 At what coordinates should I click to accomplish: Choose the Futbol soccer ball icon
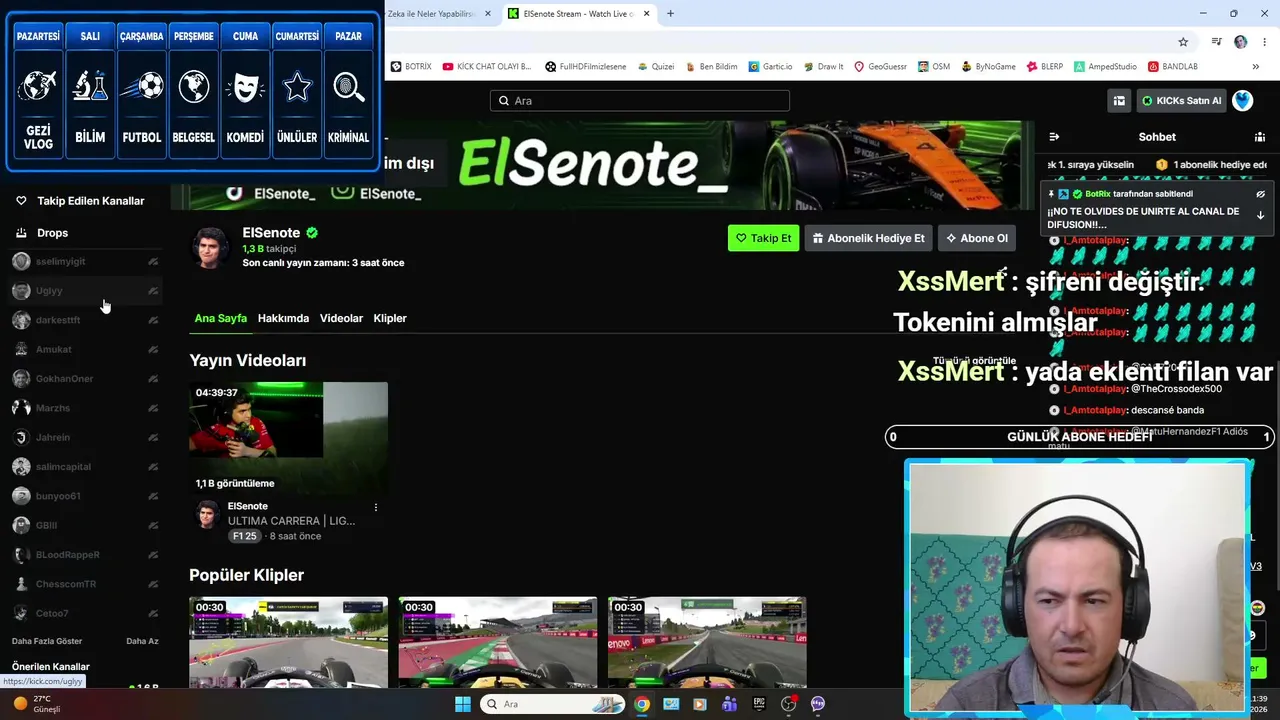click(141, 87)
